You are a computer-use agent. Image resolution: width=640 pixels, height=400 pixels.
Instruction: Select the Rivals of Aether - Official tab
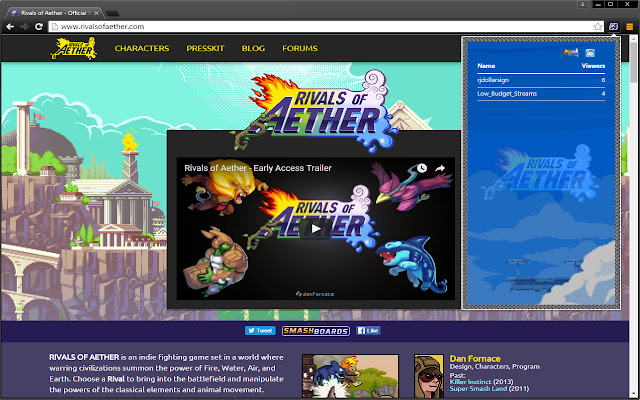(54, 13)
